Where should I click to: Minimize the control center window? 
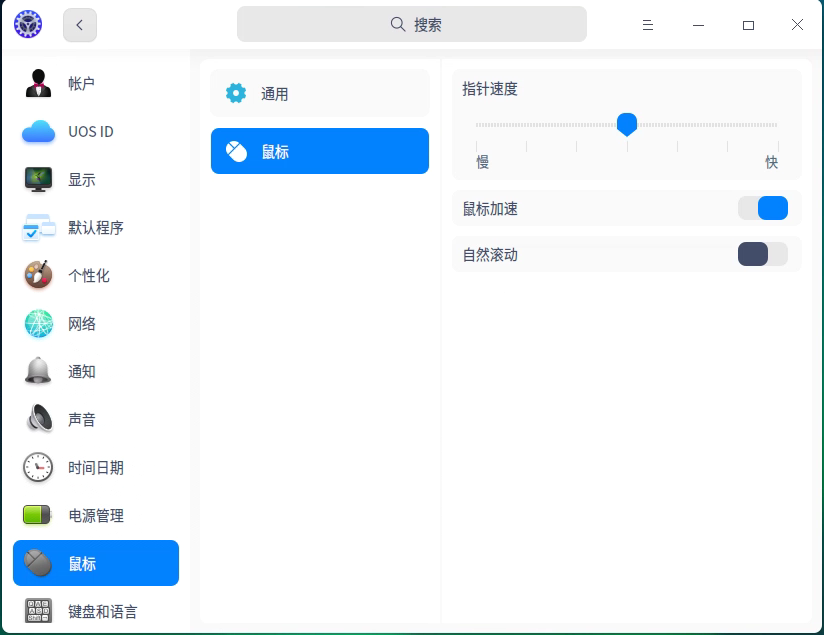(698, 25)
